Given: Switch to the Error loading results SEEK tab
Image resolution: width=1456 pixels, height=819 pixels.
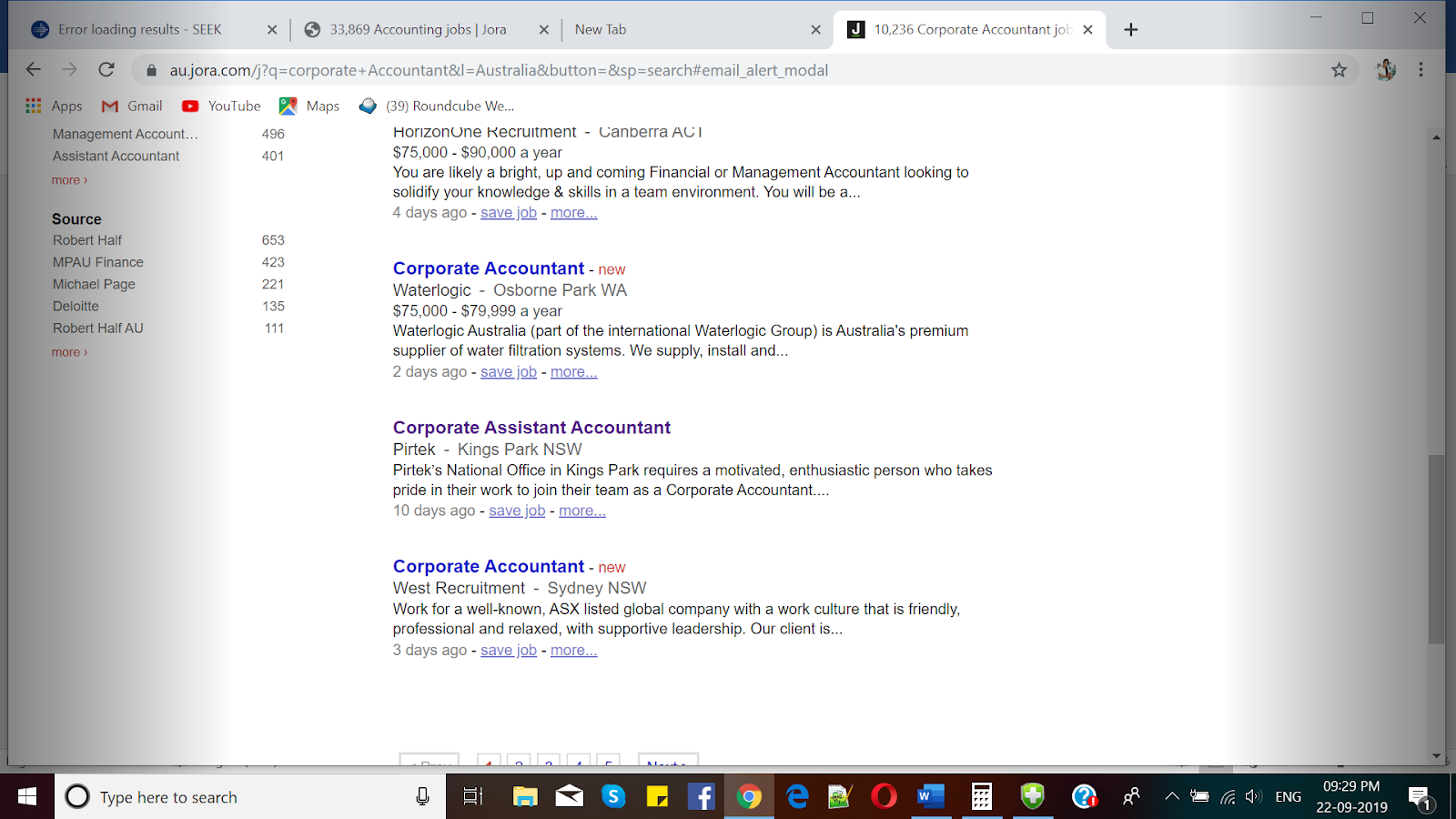Looking at the screenshot, I should point(141,30).
